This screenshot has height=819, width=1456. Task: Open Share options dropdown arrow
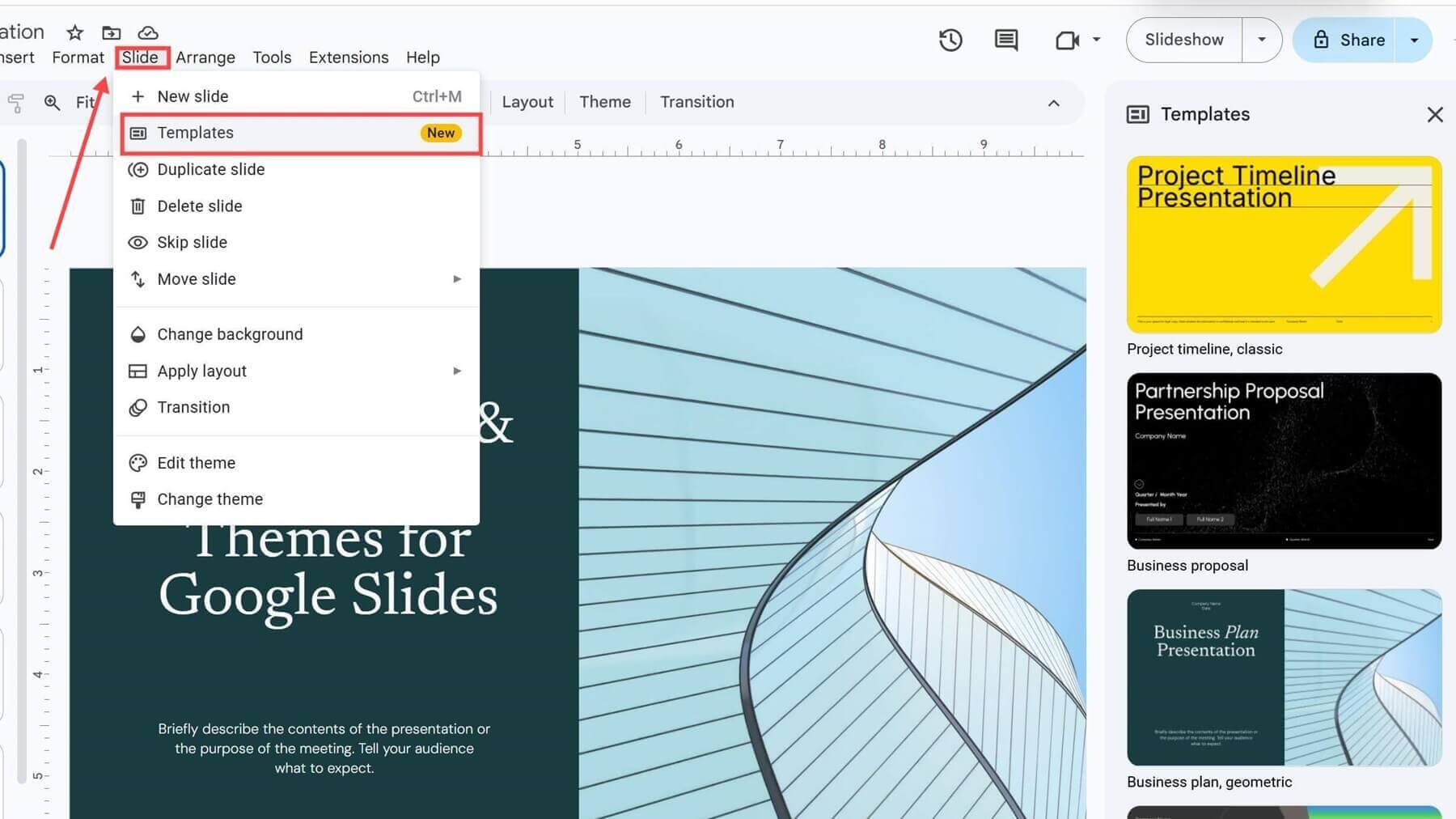(x=1414, y=40)
